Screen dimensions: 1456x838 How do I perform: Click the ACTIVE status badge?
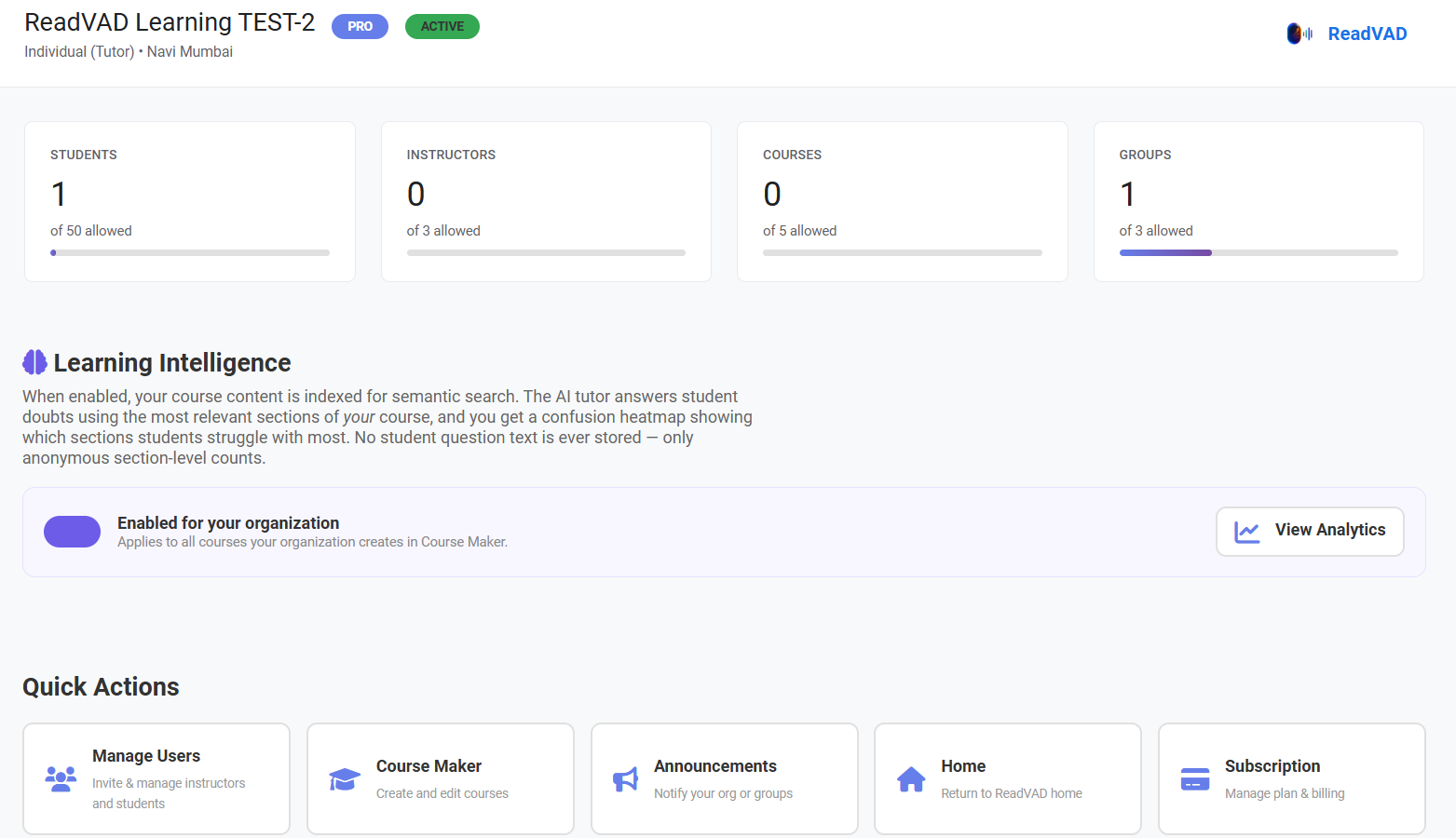pos(442,27)
